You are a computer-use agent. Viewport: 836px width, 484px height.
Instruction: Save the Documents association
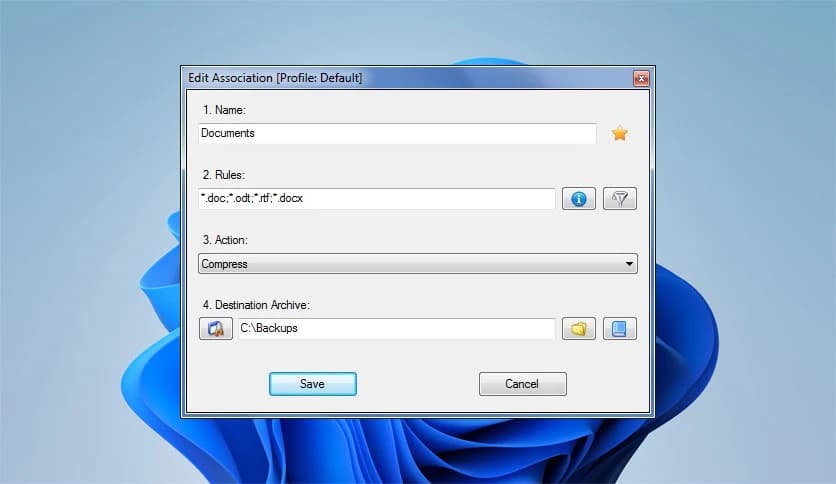[312, 384]
